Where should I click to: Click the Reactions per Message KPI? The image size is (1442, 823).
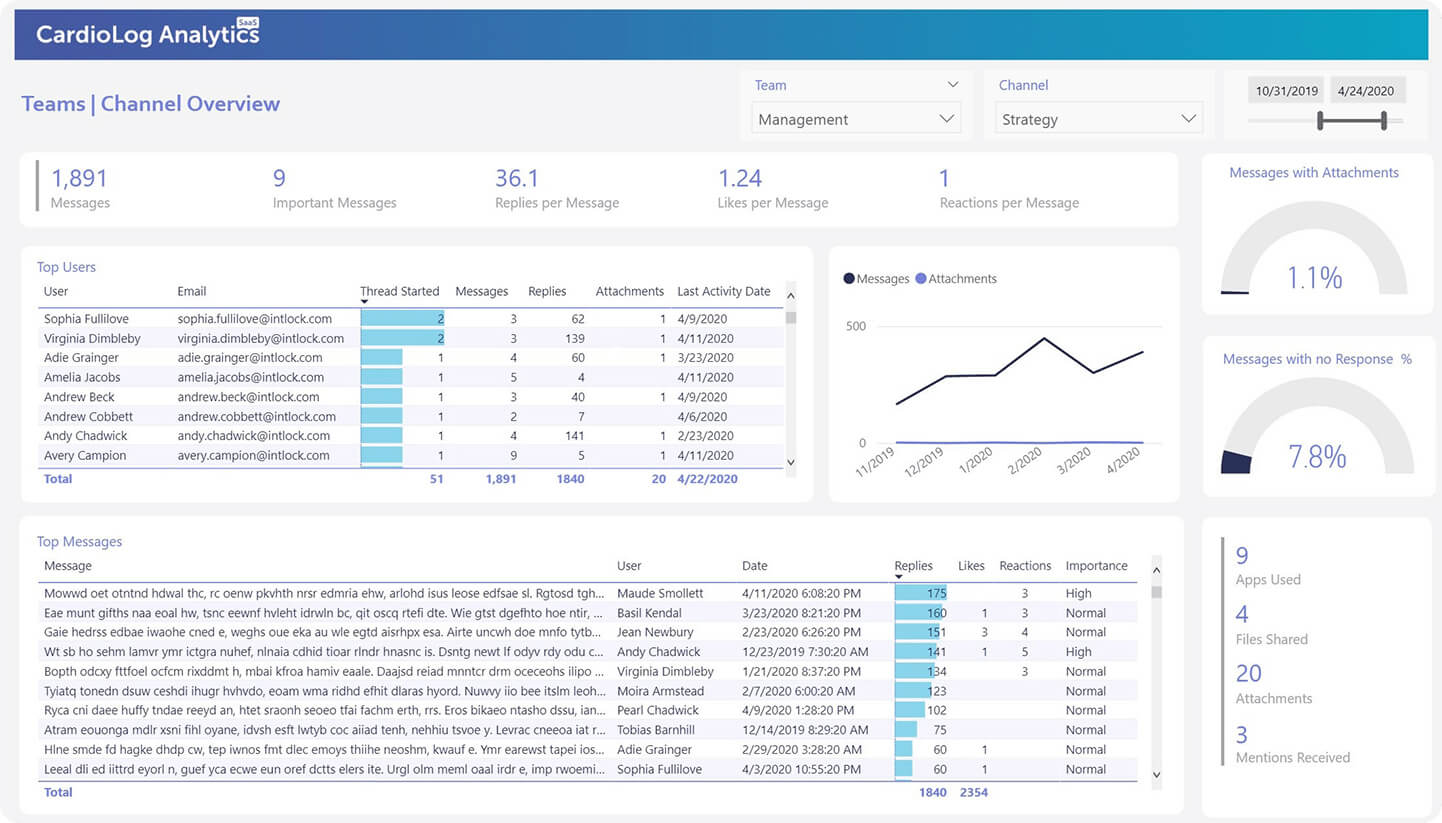[1009, 188]
